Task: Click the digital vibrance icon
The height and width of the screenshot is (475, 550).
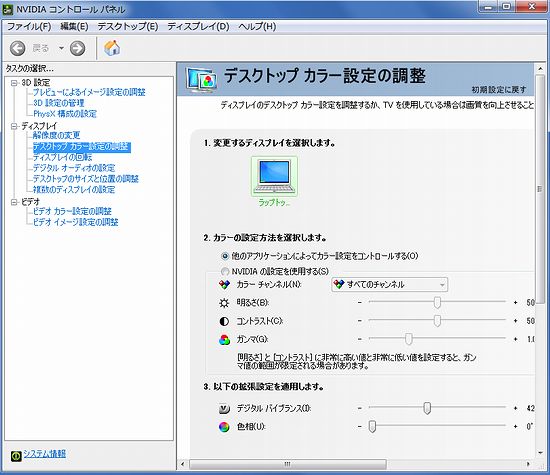Action: [x=224, y=409]
